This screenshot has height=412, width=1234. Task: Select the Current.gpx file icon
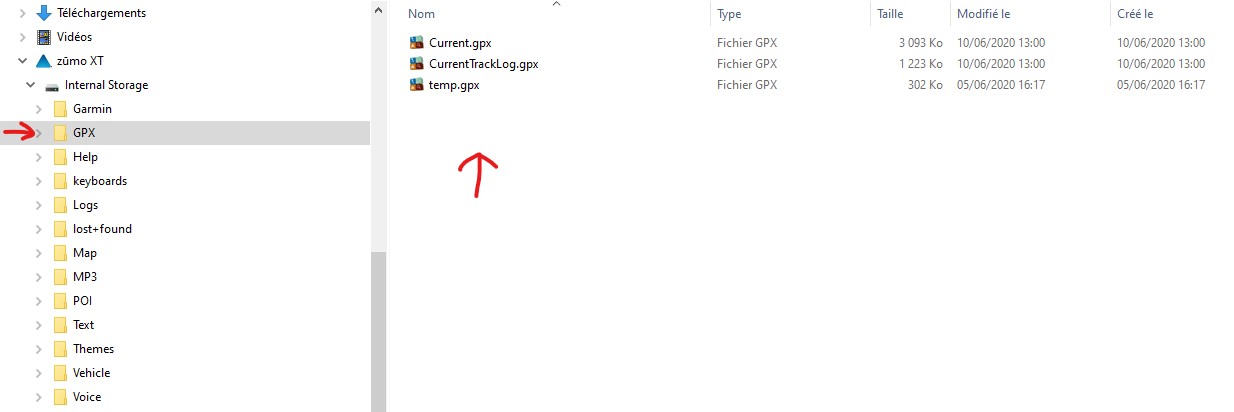(x=417, y=43)
